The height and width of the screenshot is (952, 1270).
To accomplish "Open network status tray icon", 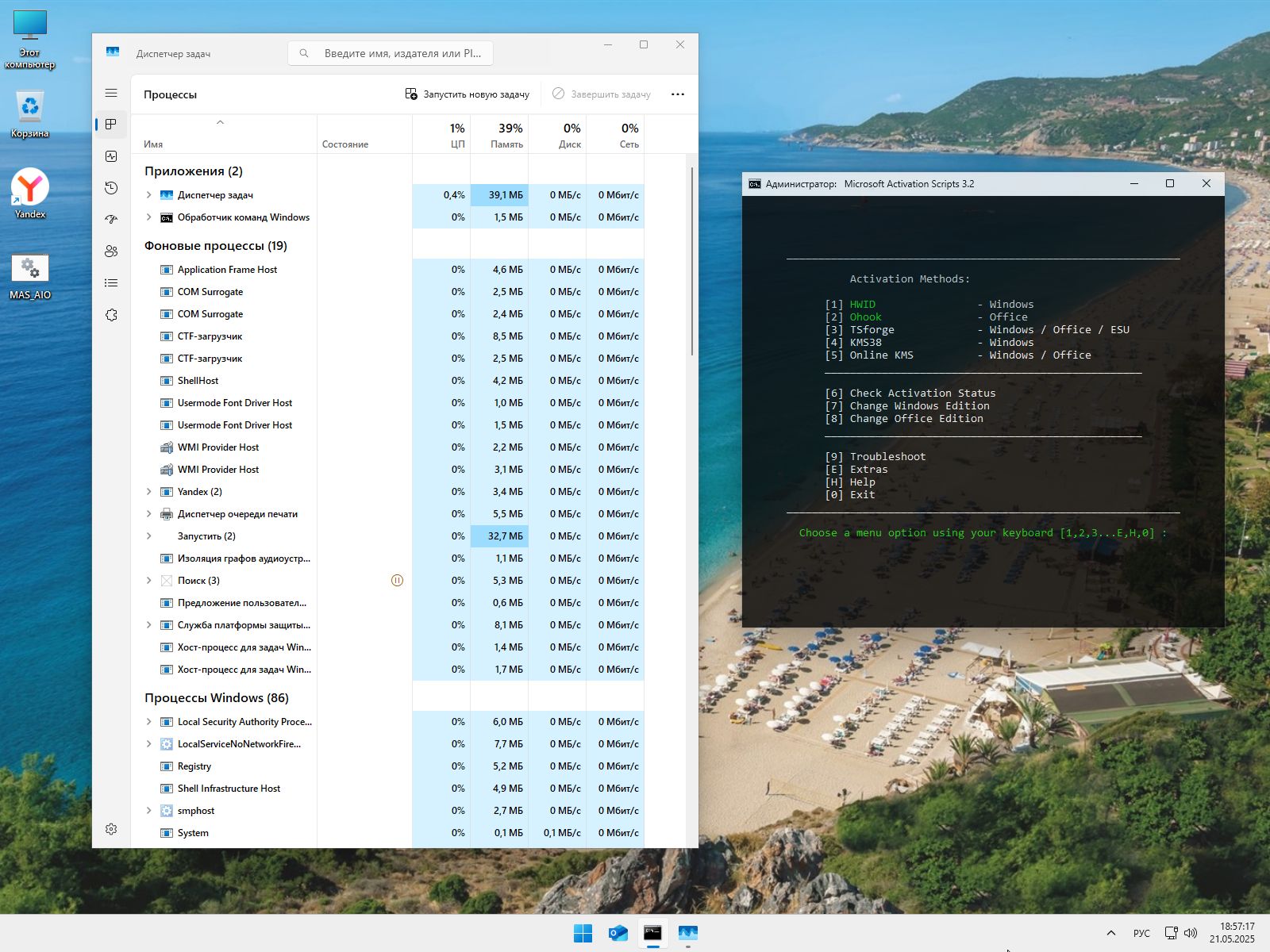I will (x=1171, y=933).
